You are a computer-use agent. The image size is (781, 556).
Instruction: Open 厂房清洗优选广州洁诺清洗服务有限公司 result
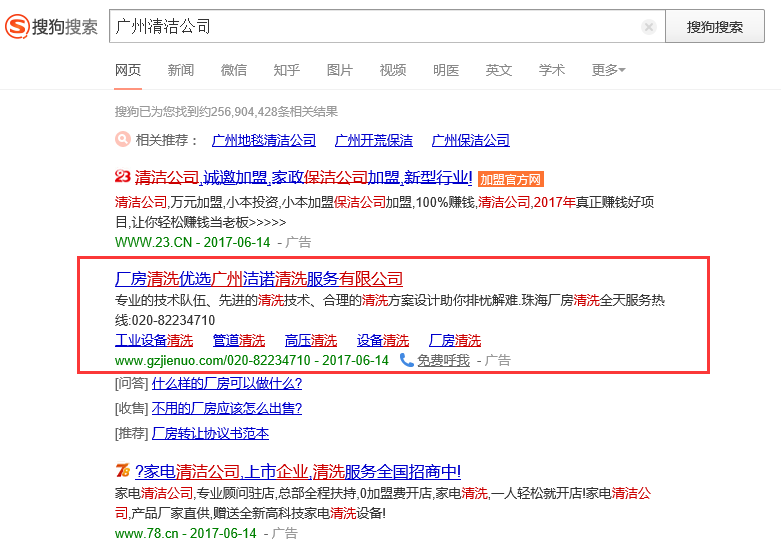pos(259,279)
